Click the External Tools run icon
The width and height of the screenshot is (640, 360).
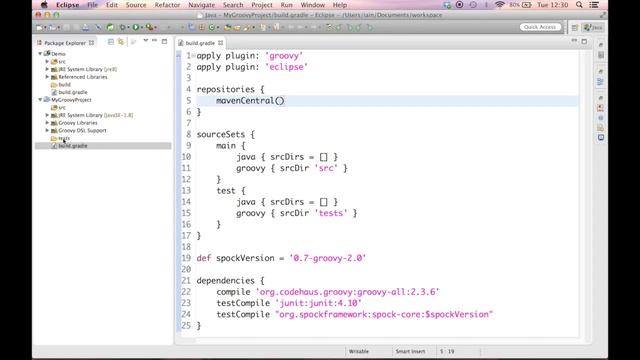pyautogui.click(x=149, y=27)
